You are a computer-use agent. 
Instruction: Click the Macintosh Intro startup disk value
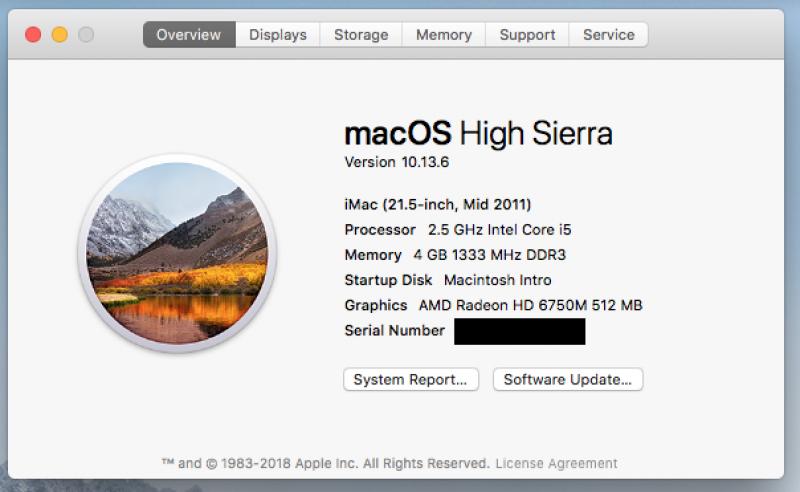[x=497, y=280]
